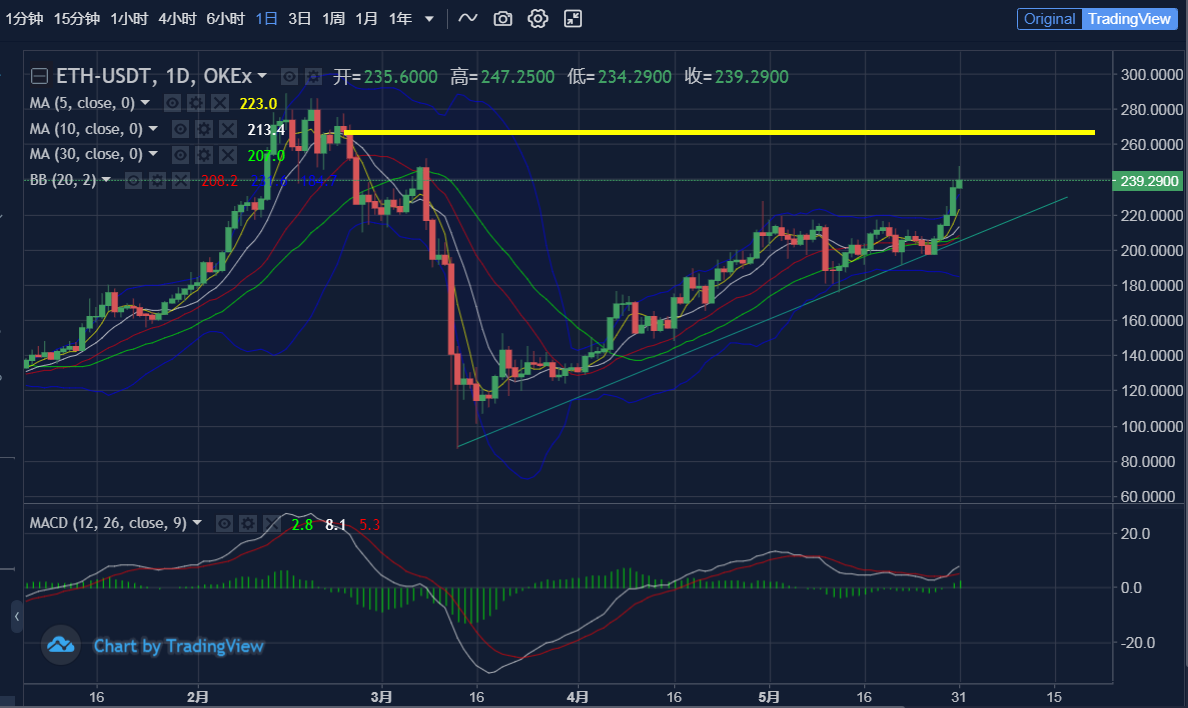Image resolution: width=1188 pixels, height=708 pixels.
Task: Toggle visibility eye for MACD
Action: pyautogui.click(x=224, y=523)
